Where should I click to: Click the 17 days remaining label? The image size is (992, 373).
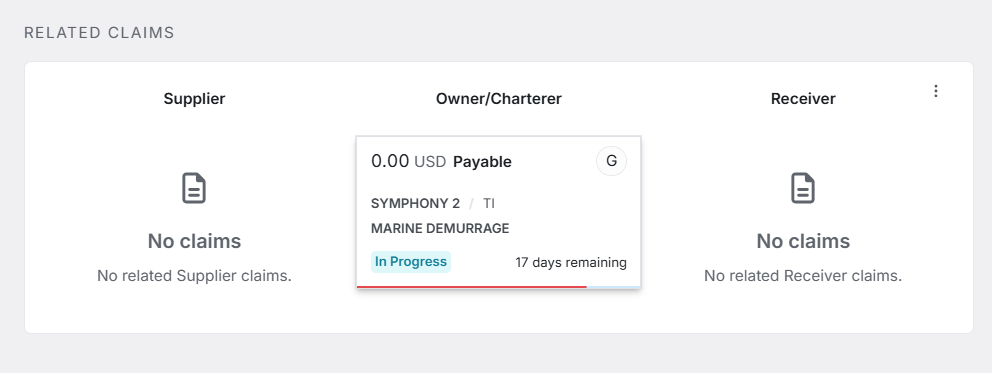[x=571, y=262]
